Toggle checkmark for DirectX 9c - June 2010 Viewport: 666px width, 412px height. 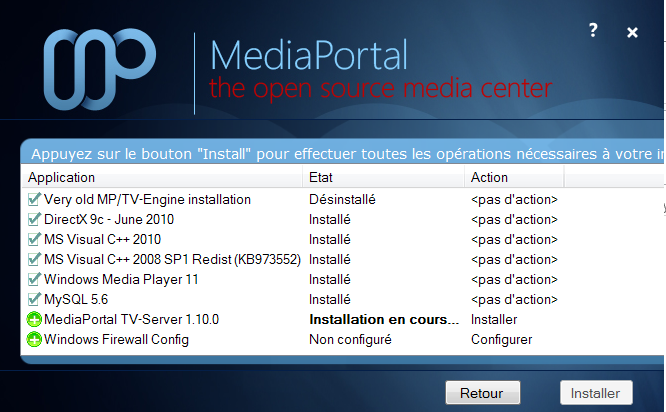34,219
